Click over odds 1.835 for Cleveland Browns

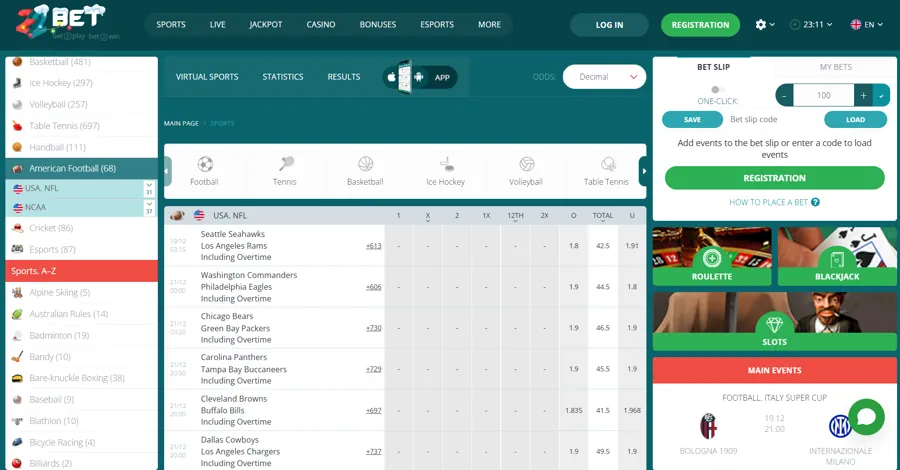[573, 410]
